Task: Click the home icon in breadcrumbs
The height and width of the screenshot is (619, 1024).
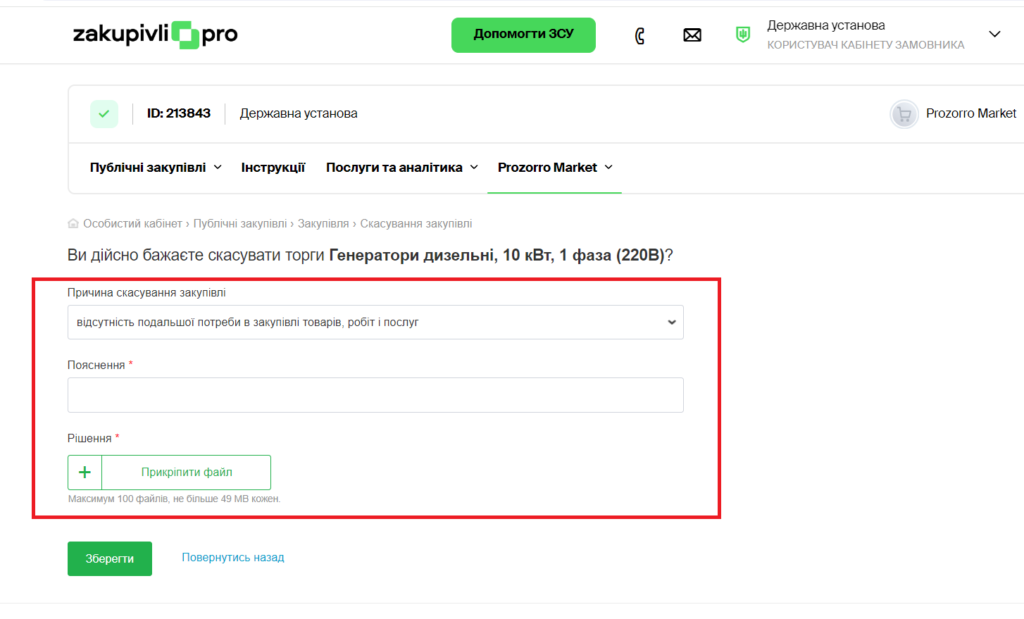Action: point(73,224)
